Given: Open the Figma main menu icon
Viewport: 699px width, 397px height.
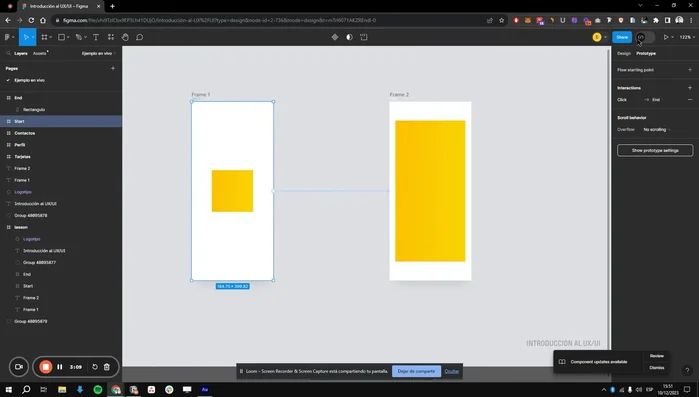Looking at the screenshot, I should point(7,37).
